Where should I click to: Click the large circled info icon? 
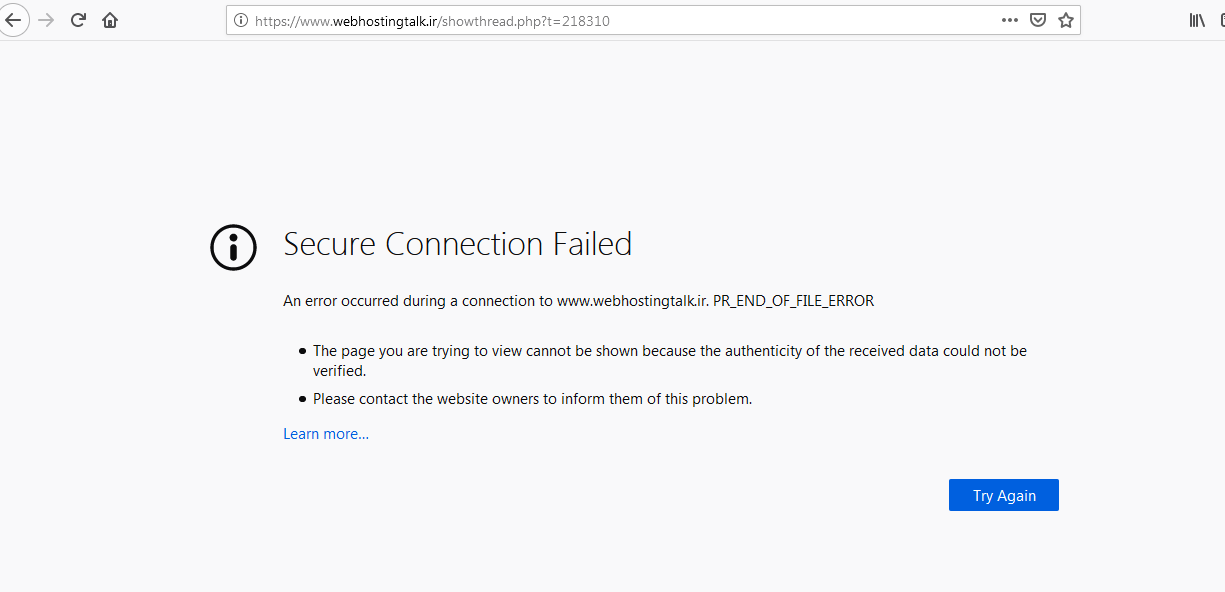pyautogui.click(x=234, y=246)
